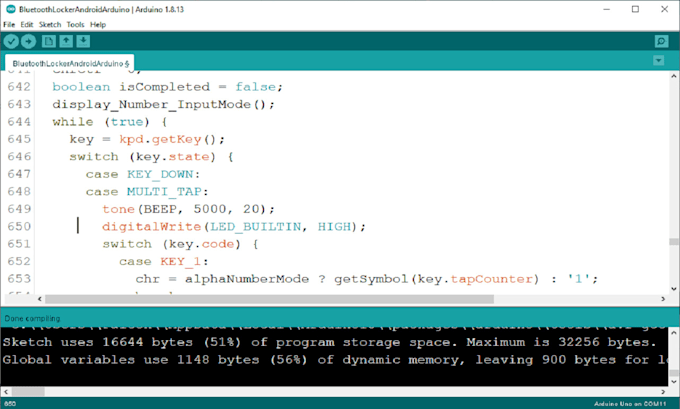The image size is (680, 409).
Task: Open the Help menu
Action: click(98, 25)
